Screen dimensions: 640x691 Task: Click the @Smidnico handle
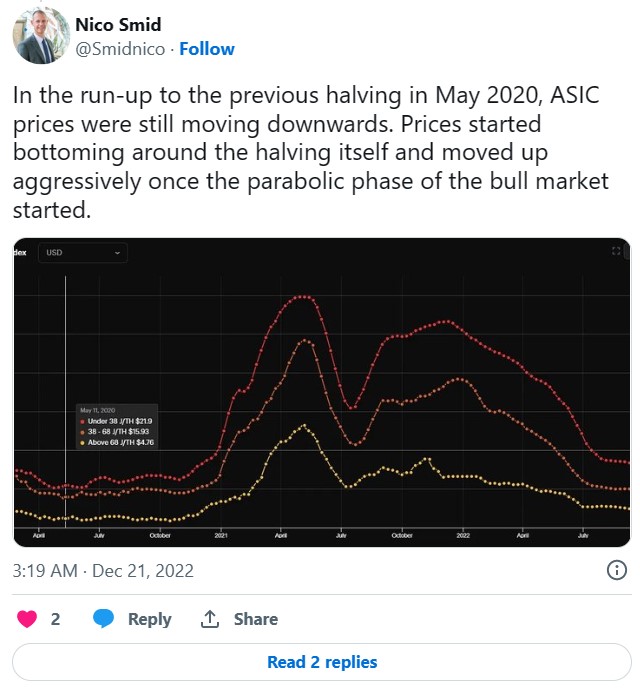click(x=120, y=49)
